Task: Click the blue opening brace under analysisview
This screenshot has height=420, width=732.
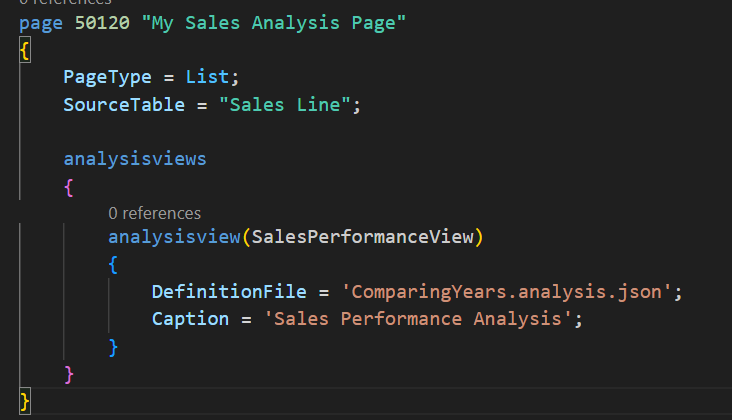Action: click(x=113, y=265)
